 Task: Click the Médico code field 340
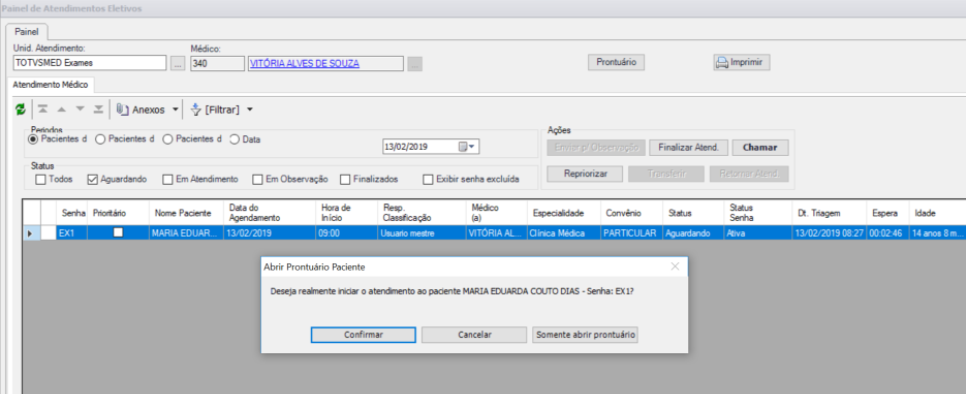pyautogui.click(x=217, y=63)
